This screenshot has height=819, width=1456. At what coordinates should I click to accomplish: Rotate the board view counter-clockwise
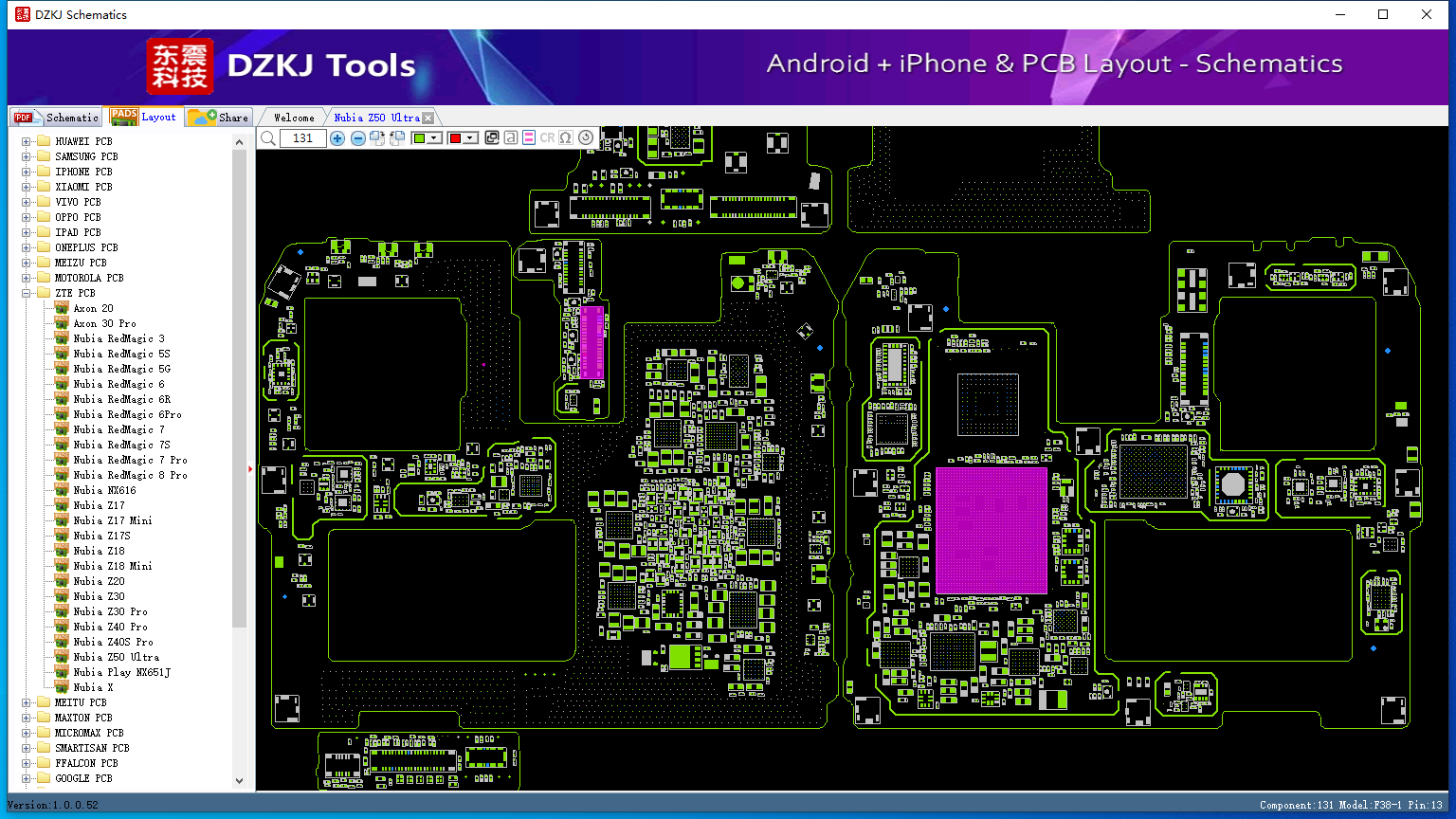(x=397, y=138)
